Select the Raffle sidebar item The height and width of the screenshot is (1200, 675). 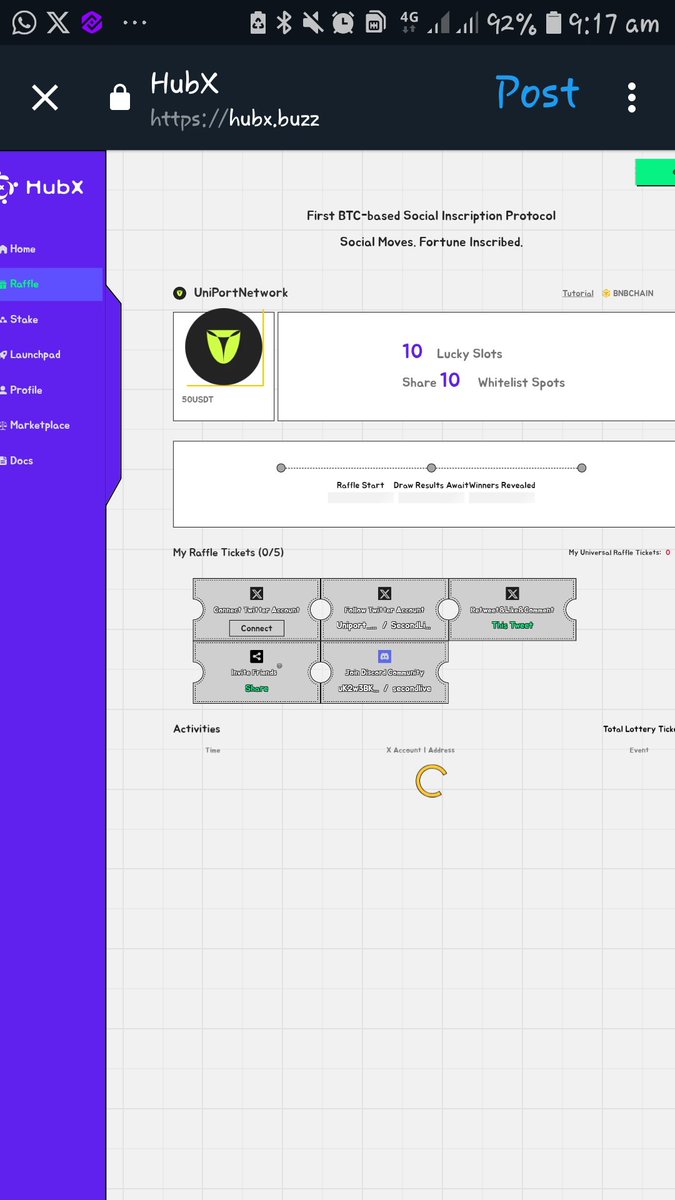50,284
